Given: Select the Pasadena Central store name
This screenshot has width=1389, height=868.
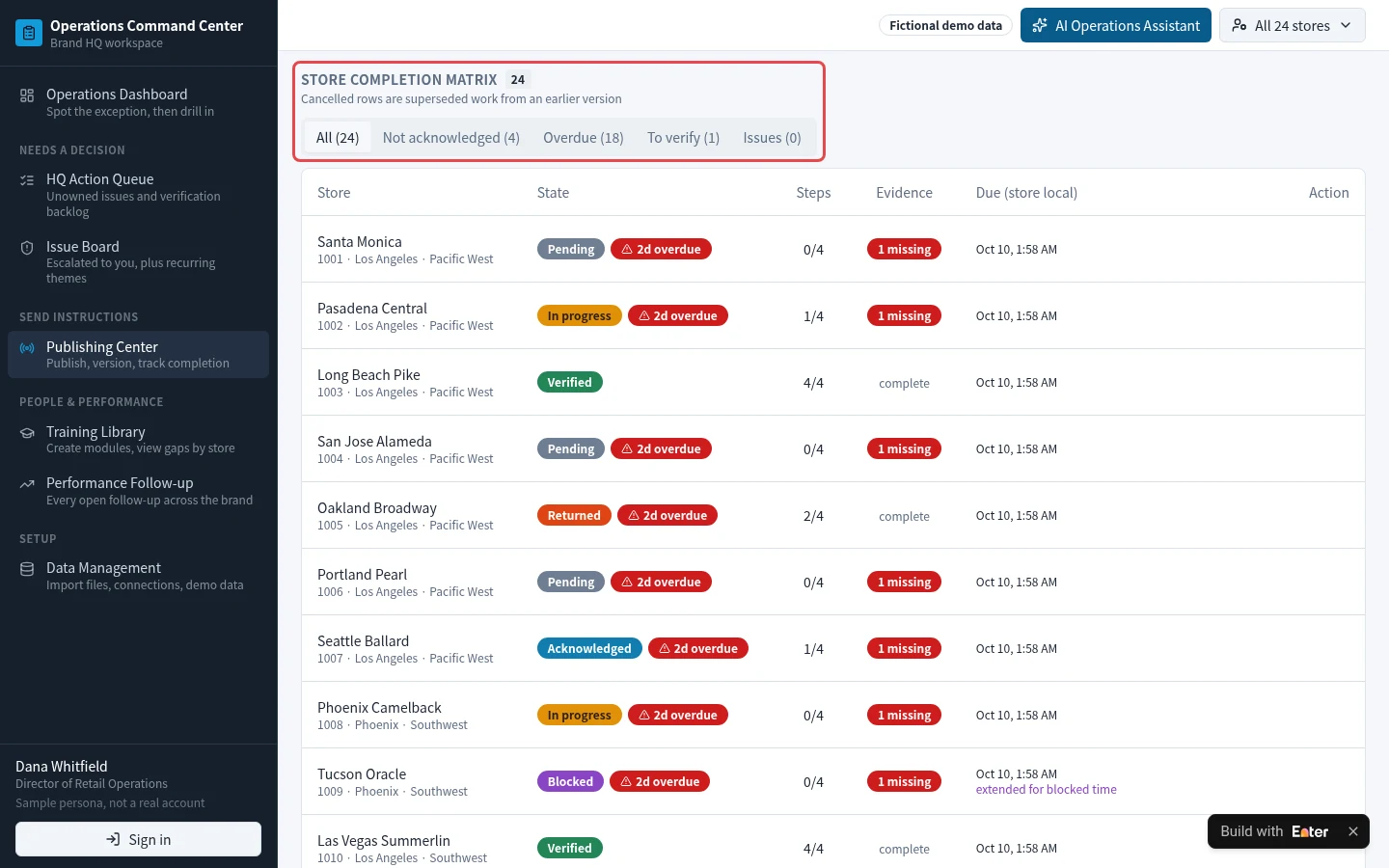Looking at the screenshot, I should click(x=372, y=309).
